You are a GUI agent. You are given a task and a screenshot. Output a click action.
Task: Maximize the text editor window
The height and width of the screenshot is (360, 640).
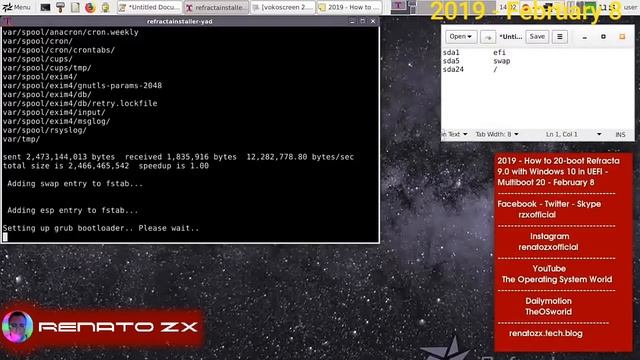(x=603, y=37)
